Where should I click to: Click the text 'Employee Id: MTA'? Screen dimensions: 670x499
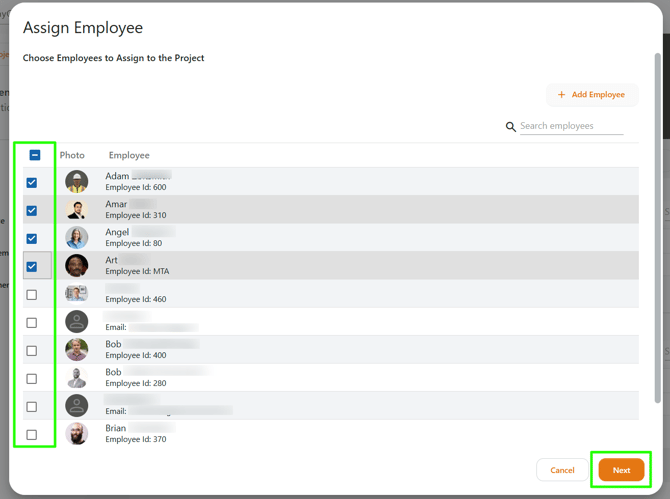(137, 271)
